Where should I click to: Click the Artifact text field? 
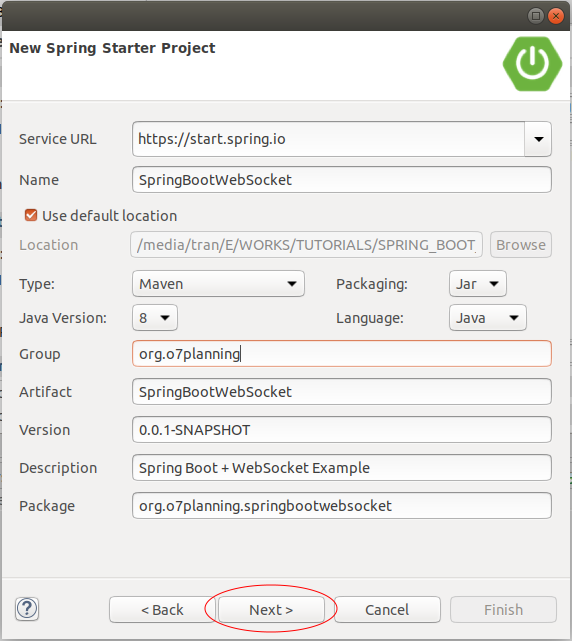(342, 392)
